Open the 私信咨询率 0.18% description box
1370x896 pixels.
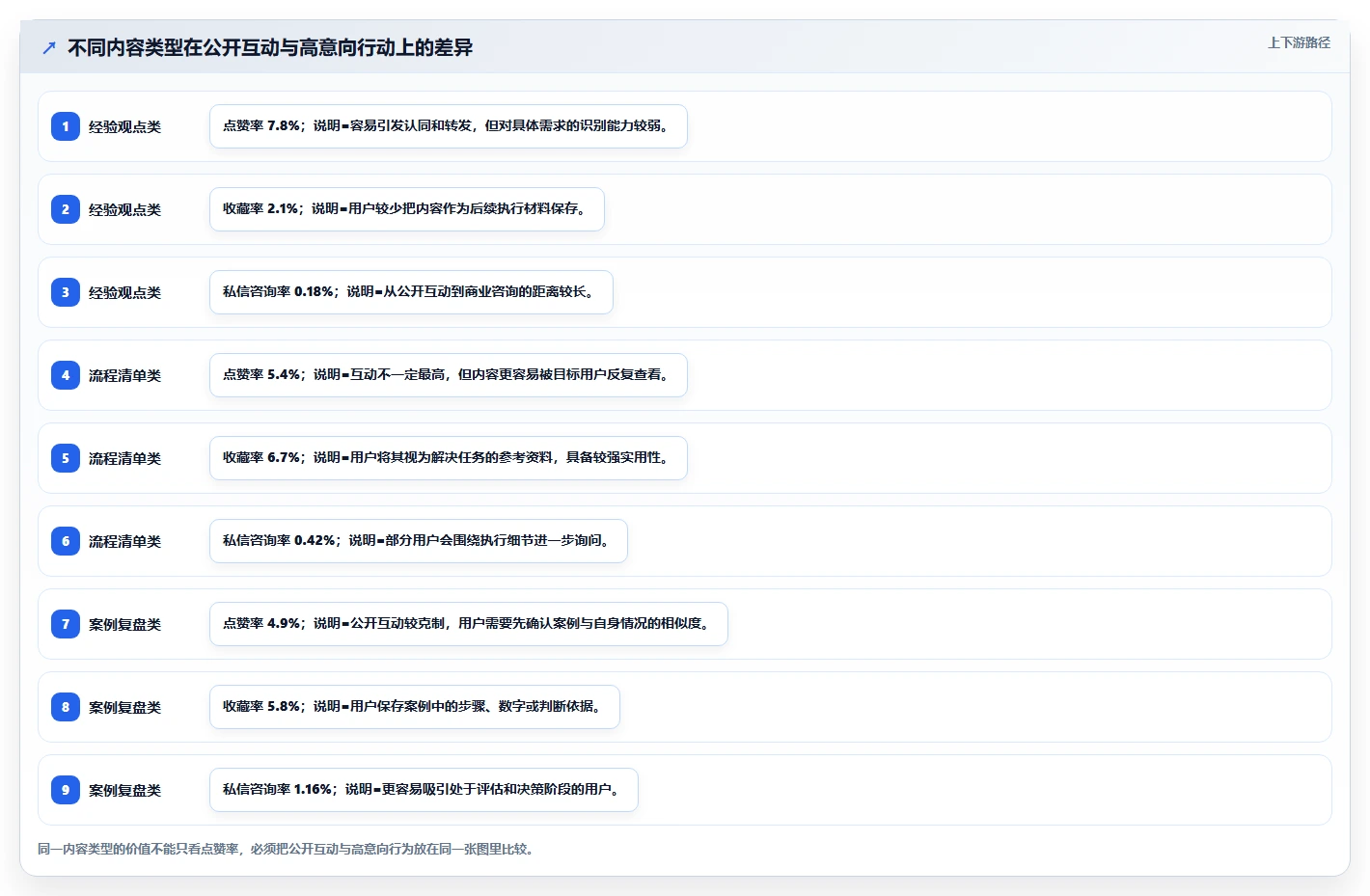pyautogui.click(x=411, y=292)
